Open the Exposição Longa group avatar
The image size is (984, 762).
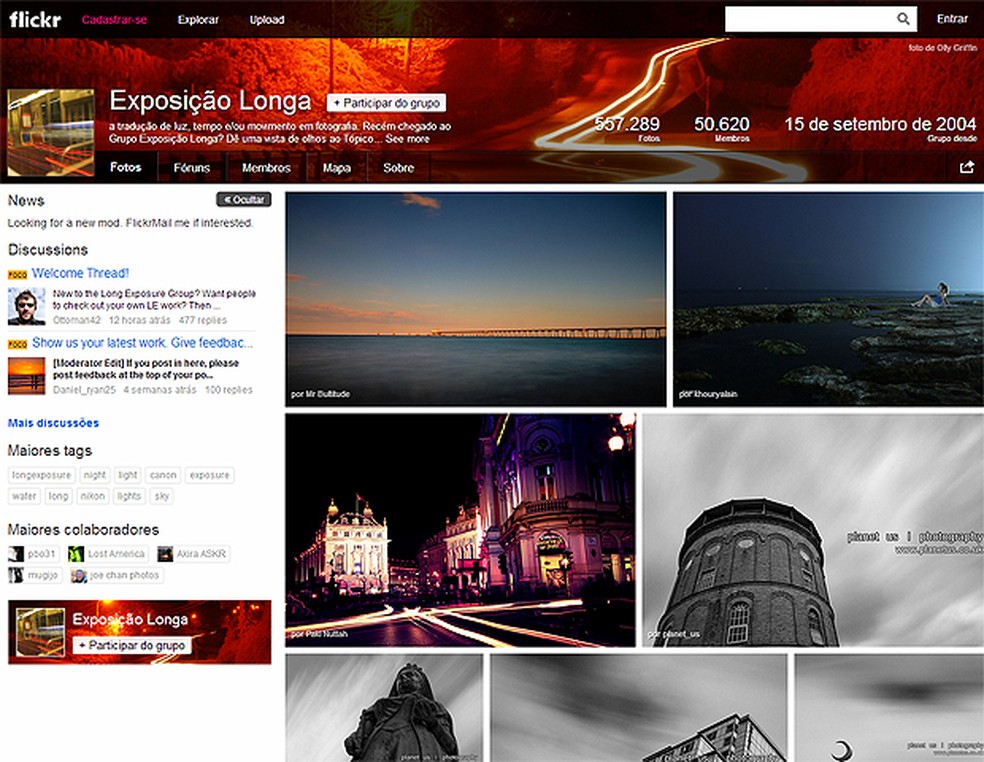click(51, 133)
